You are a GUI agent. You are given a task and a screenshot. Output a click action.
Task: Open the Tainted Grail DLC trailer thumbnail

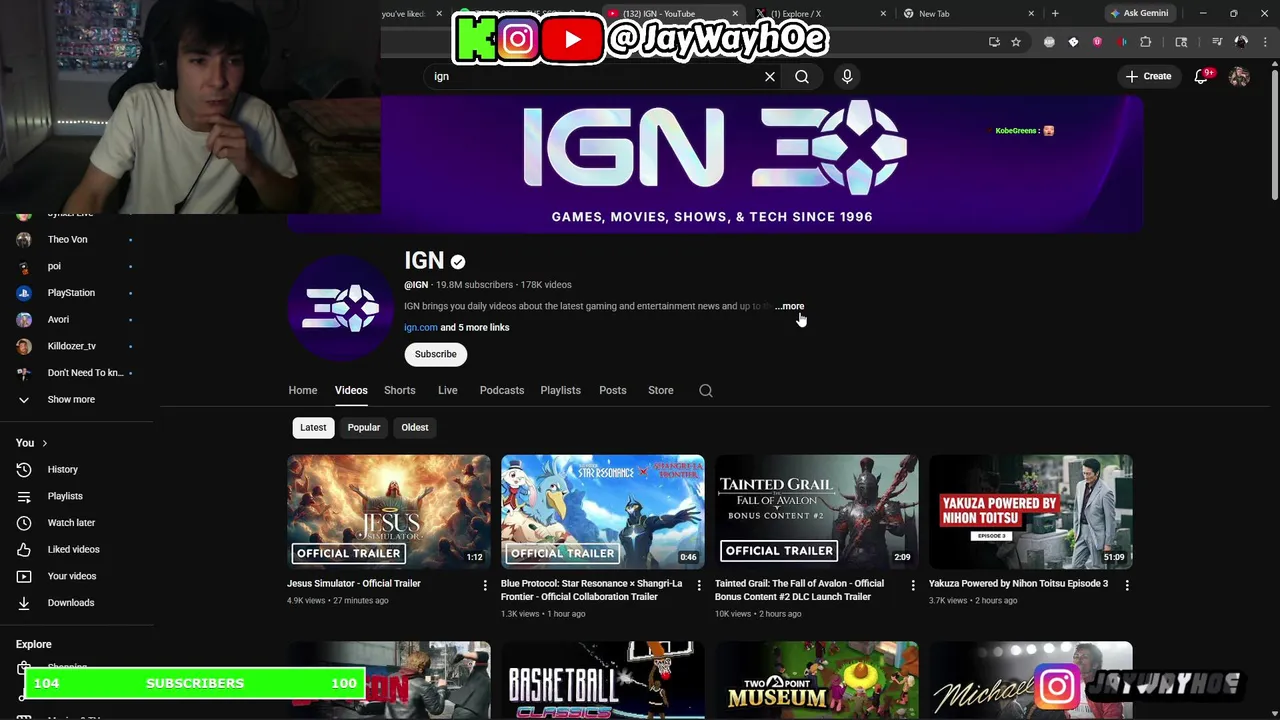pos(817,512)
